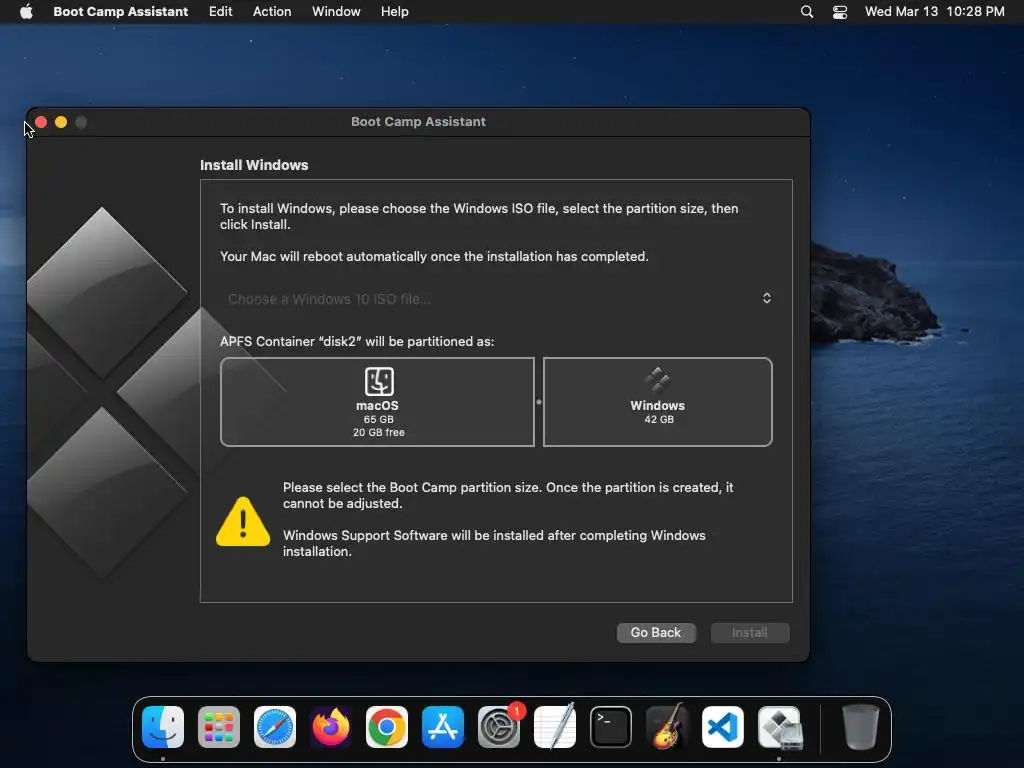Click the Install Windows heading
This screenshot has height=768, width=1024.
tap(254, 165)
